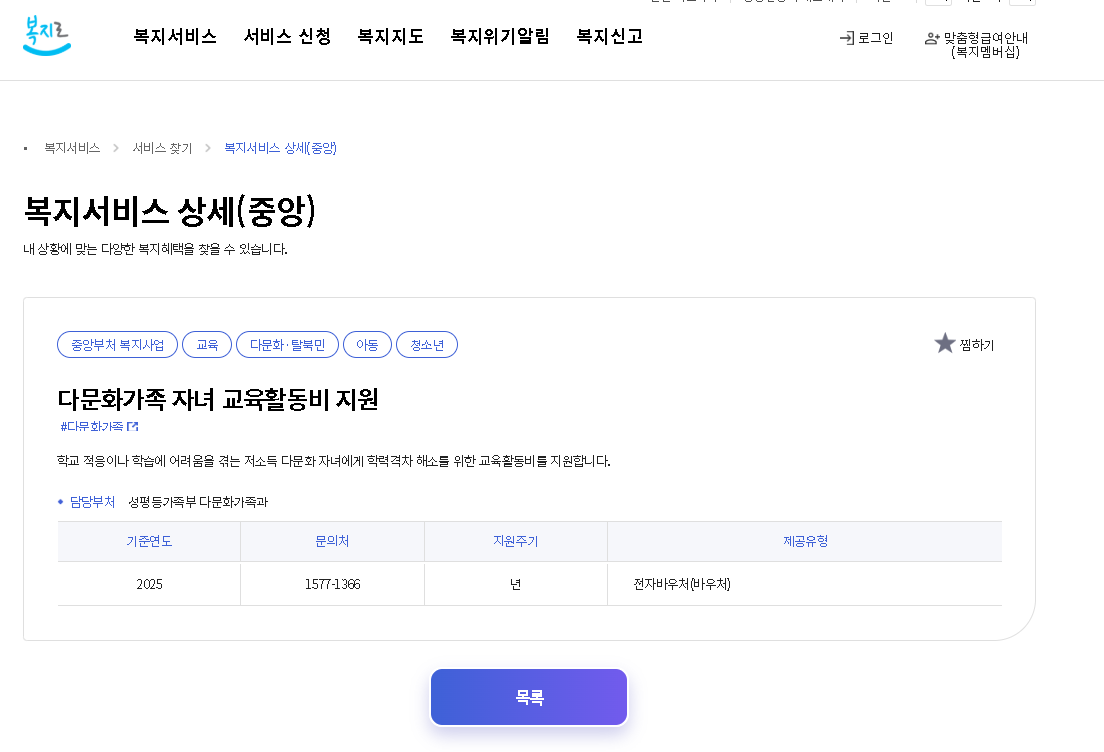Toggle 찜하기 to bookmark this service

(x=976, y=344)
